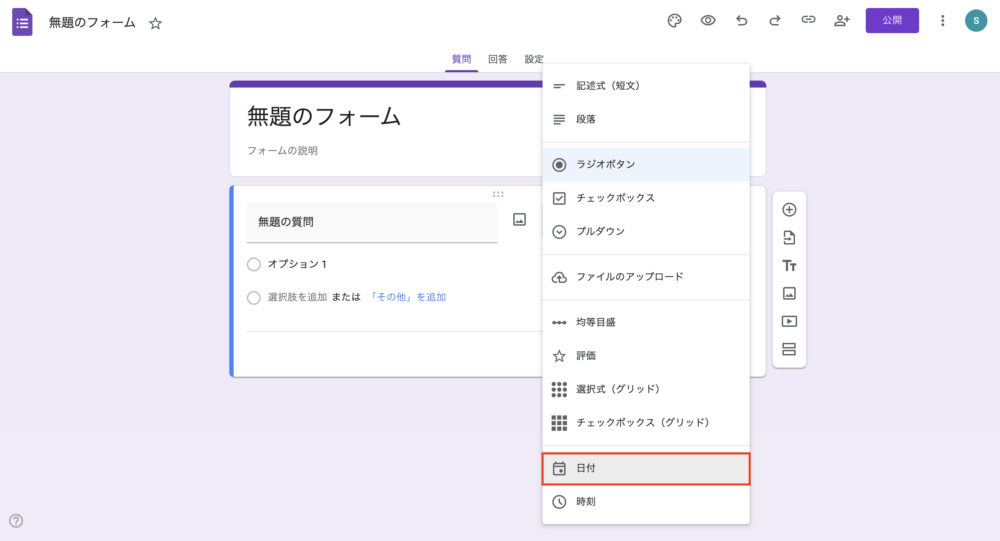Insert image into the question
Screen dimensions: 1000x541
(520, 220)
